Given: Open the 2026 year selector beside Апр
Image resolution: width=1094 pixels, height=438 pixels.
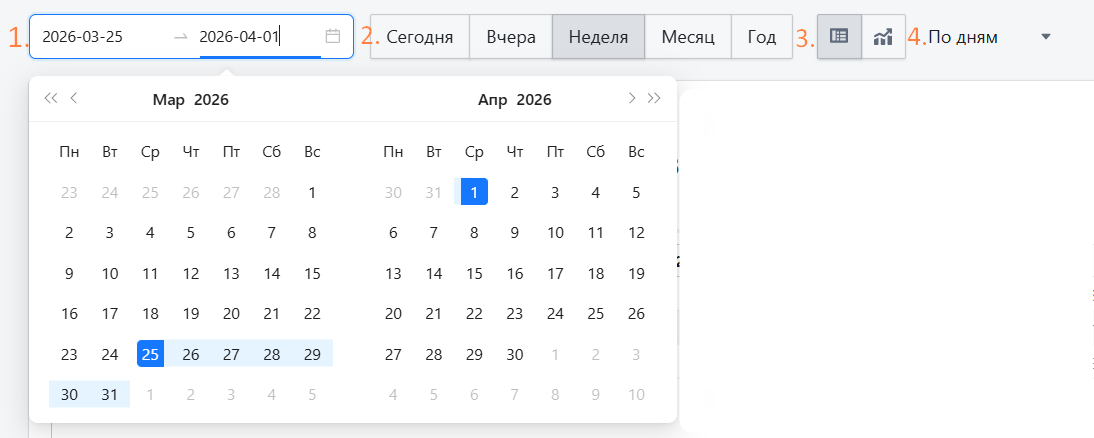Looking at the screenshot, I should (x=534, y=99).
